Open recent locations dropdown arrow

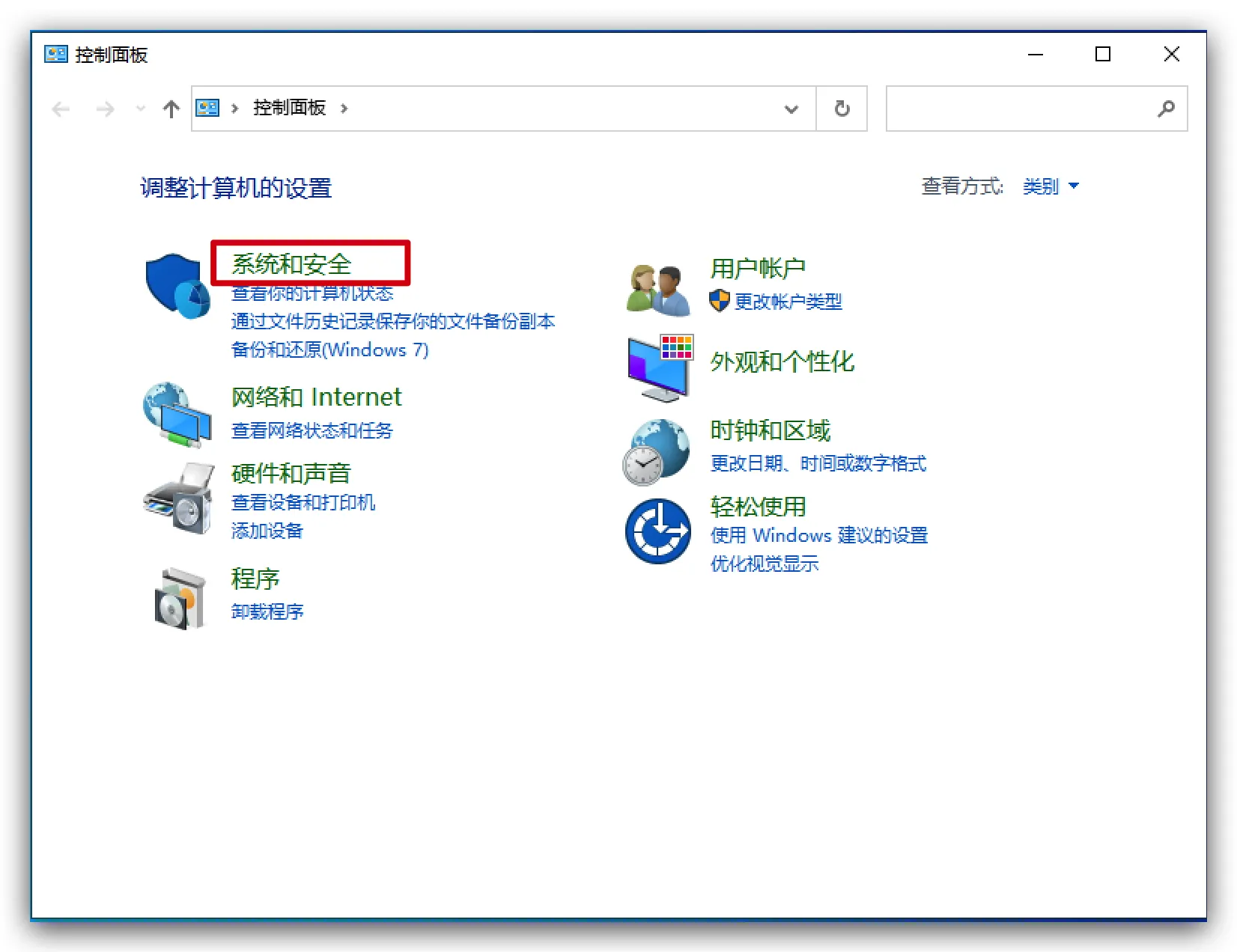tap(140, 109)
